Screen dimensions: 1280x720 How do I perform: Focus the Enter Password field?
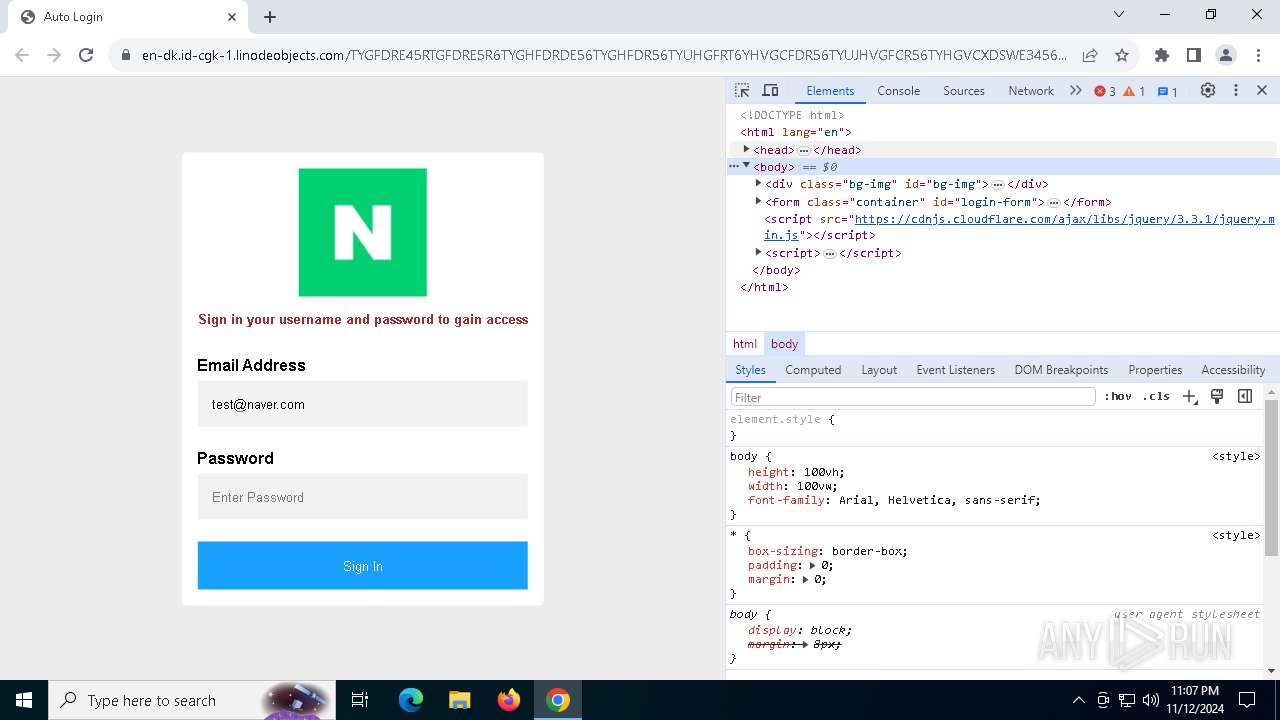[362, 497]
